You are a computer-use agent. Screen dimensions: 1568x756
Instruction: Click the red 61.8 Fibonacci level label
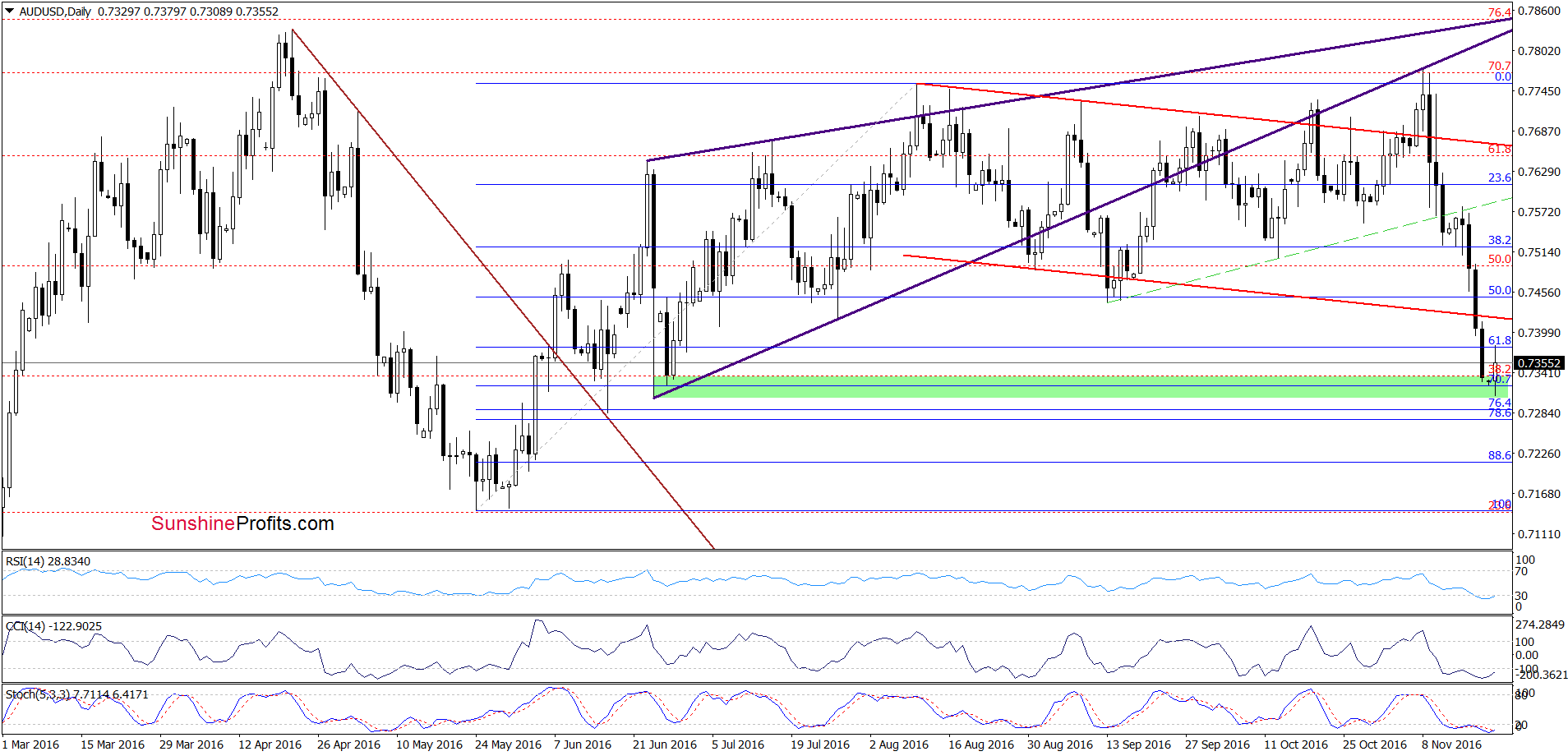point(1500,149)
